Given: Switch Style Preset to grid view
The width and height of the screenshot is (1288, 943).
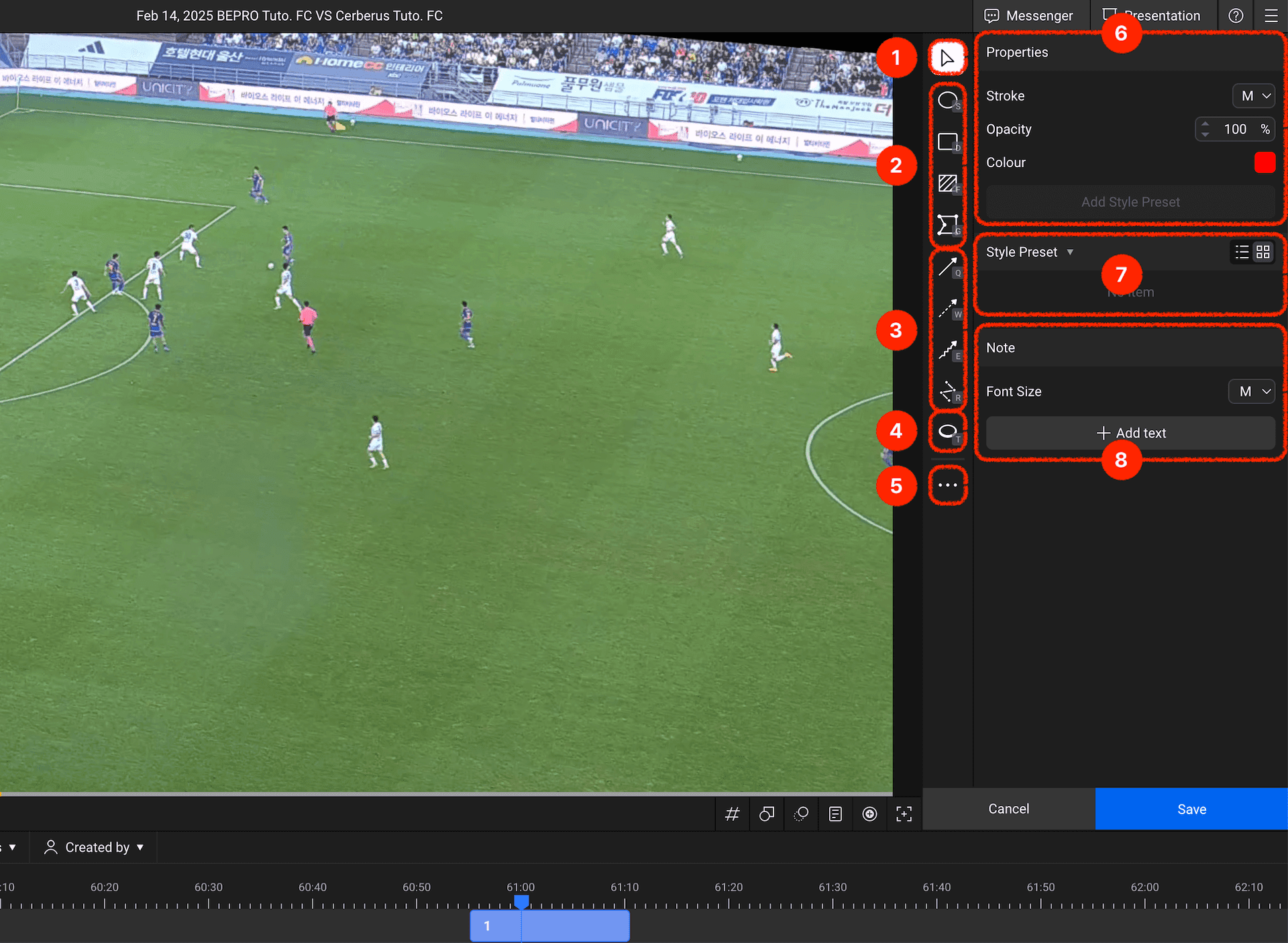Looking at the screenshot, I should [1263, 252].
